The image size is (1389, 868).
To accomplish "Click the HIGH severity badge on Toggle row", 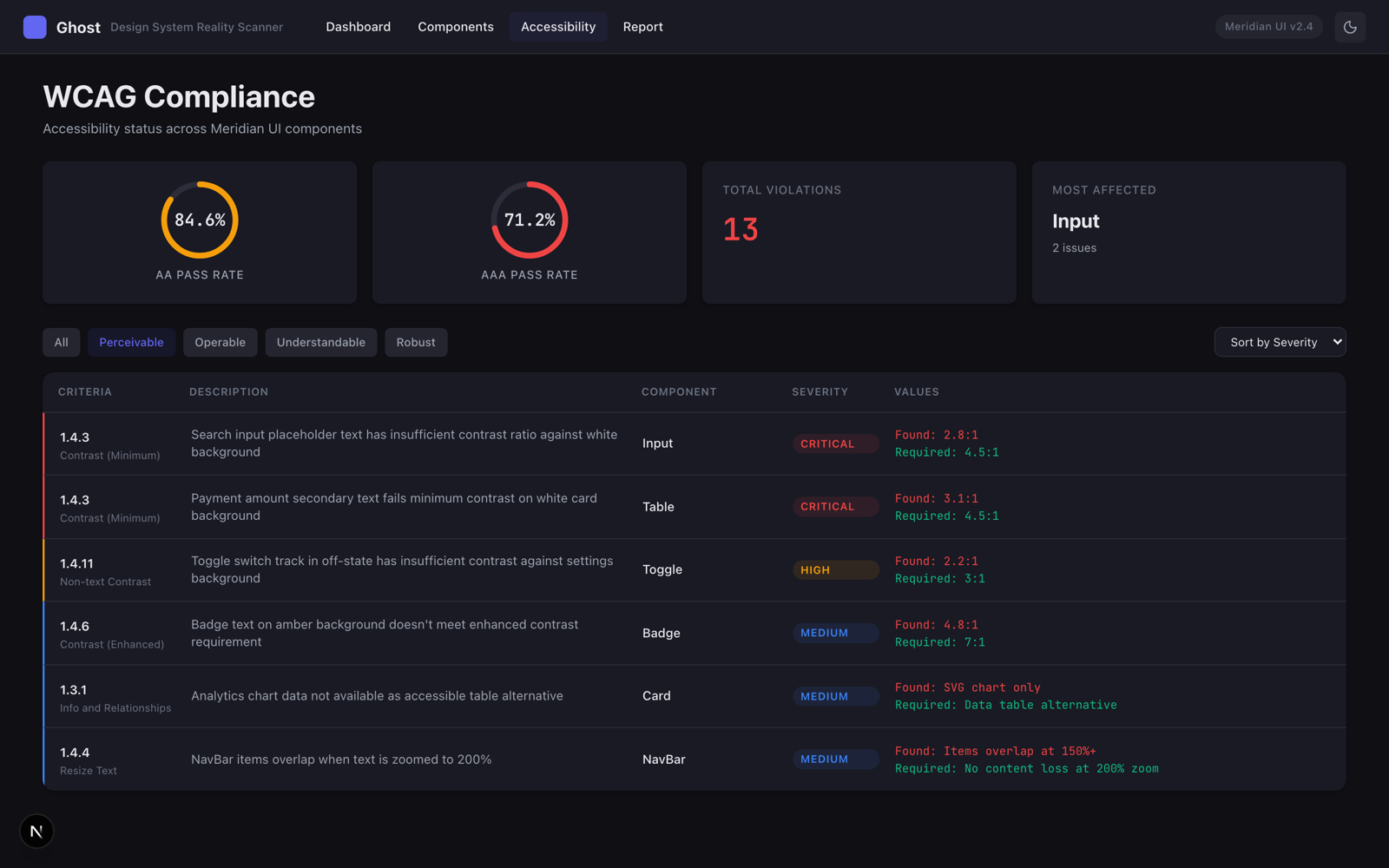I will point(834,569).
